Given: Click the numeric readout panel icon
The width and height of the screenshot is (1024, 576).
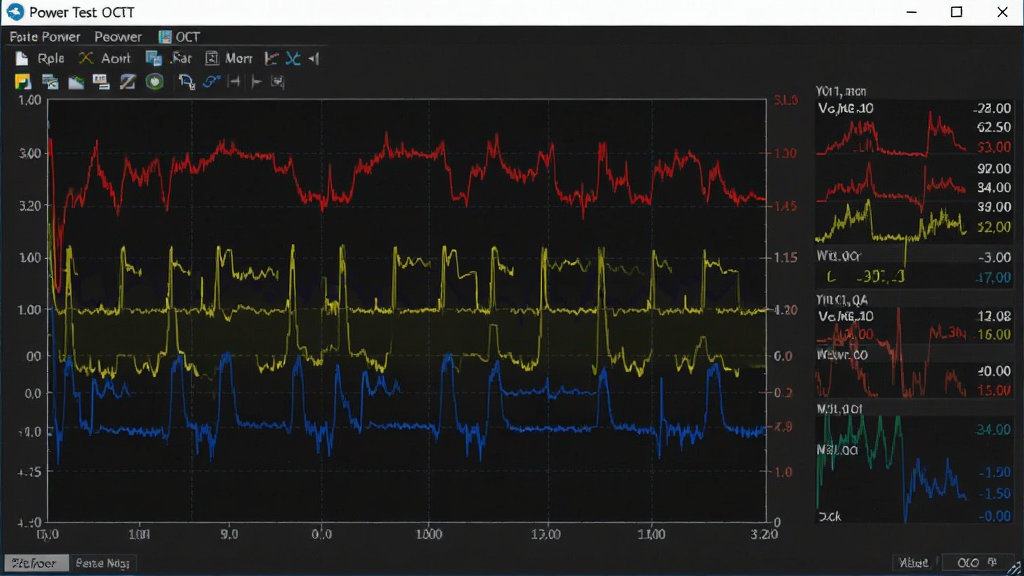Looking at the screenshot, I should [101, 82].
